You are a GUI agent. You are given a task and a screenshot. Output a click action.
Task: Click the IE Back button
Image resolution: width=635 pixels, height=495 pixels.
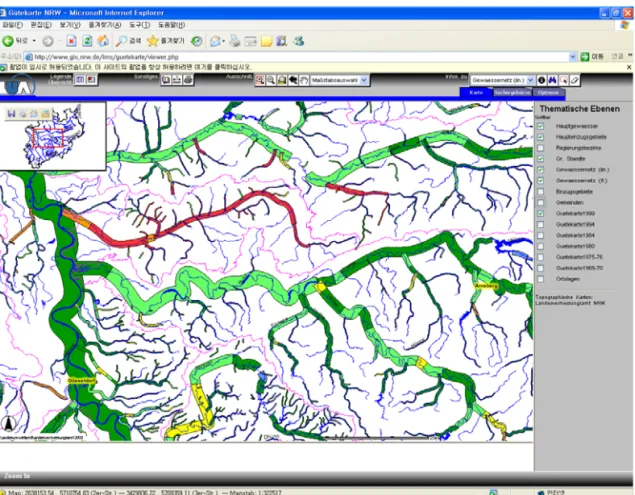tap(15, 41)
